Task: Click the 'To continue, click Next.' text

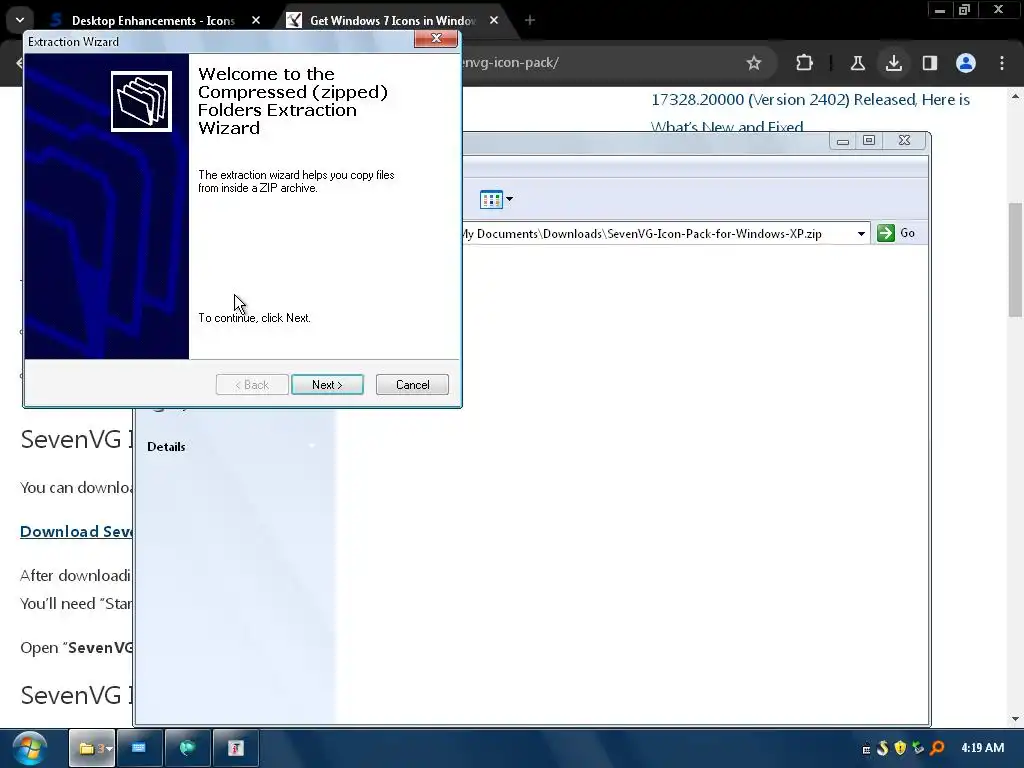Action: pos(254,318)
